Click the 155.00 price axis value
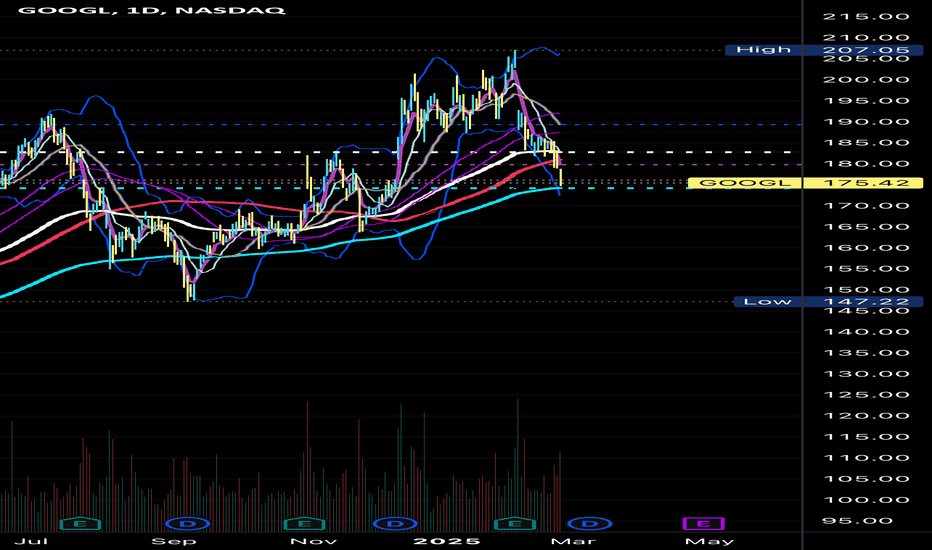The height and width of the screenshot is (550, 932). point(866,269)
